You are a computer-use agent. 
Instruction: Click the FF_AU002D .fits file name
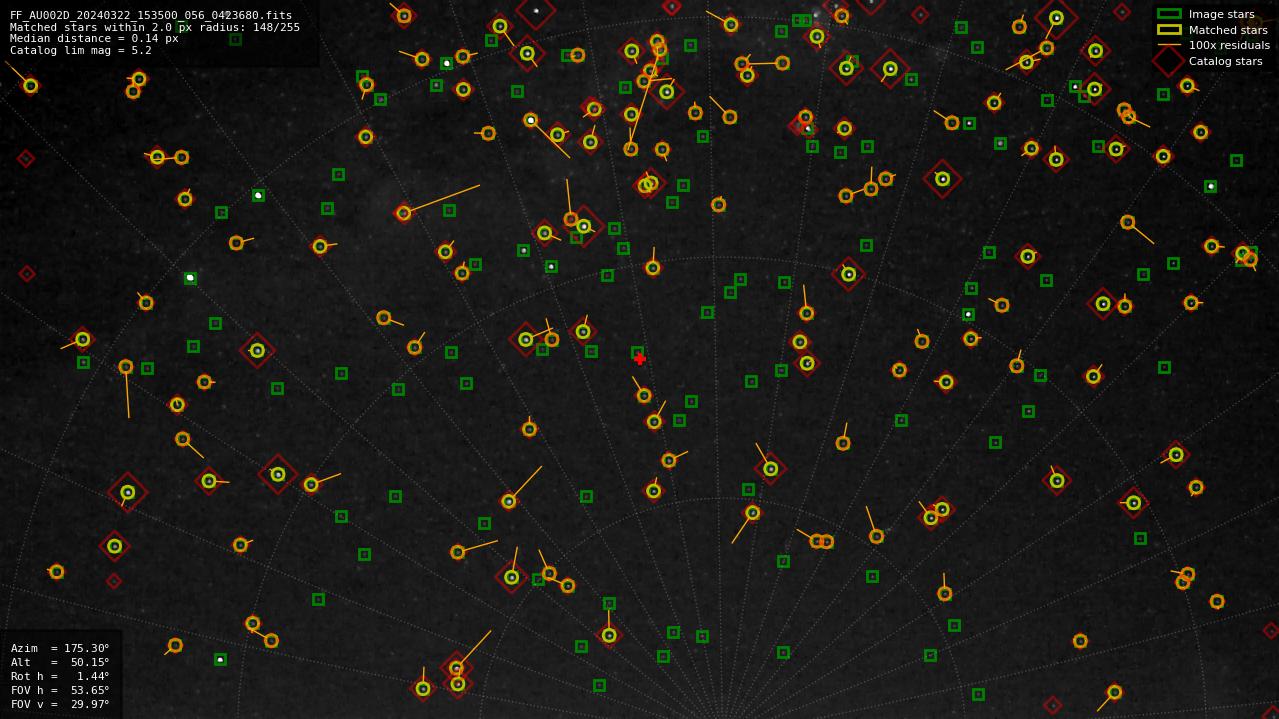(151, 15)
